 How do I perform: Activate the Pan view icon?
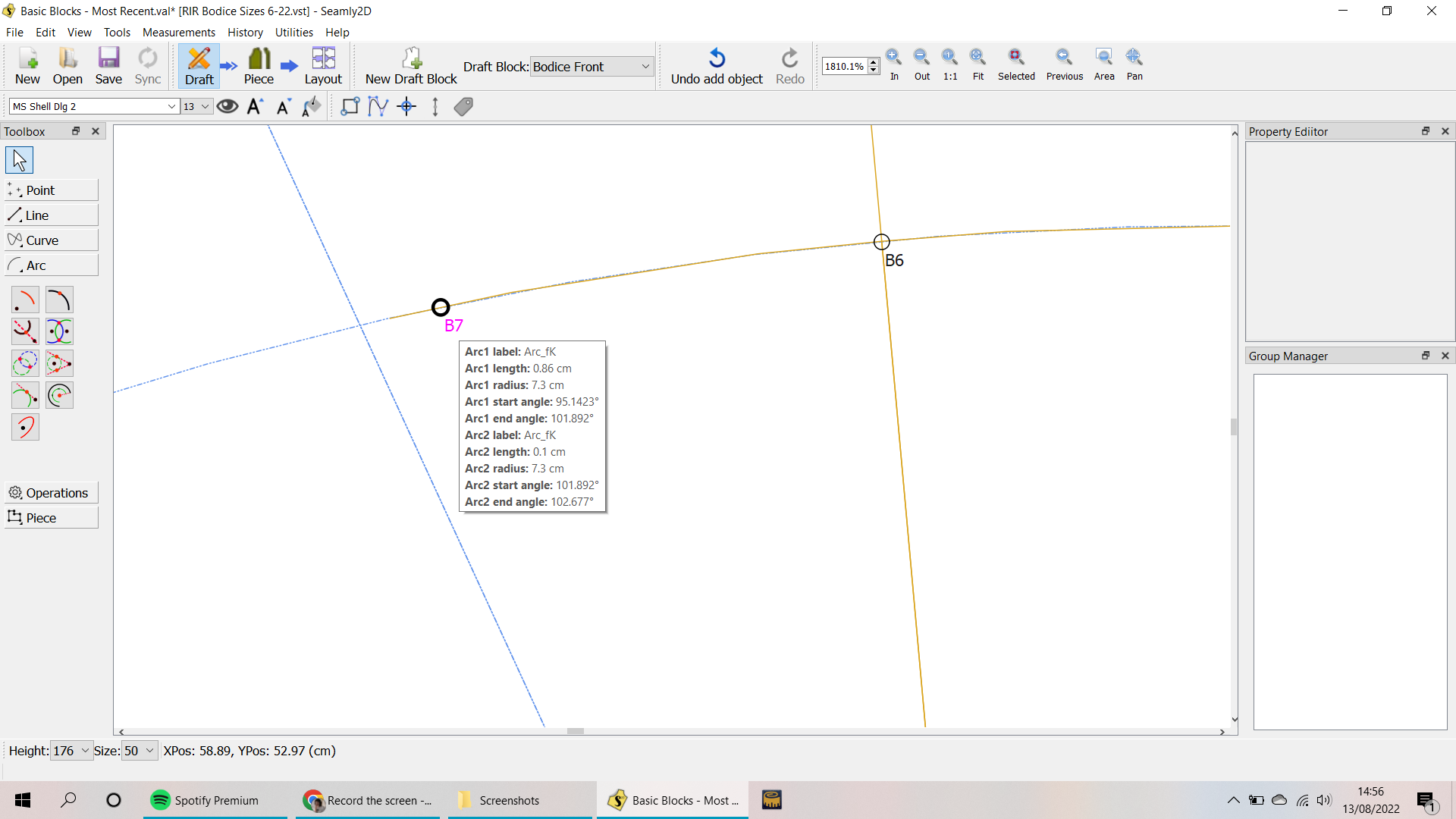coord(1134,64)
